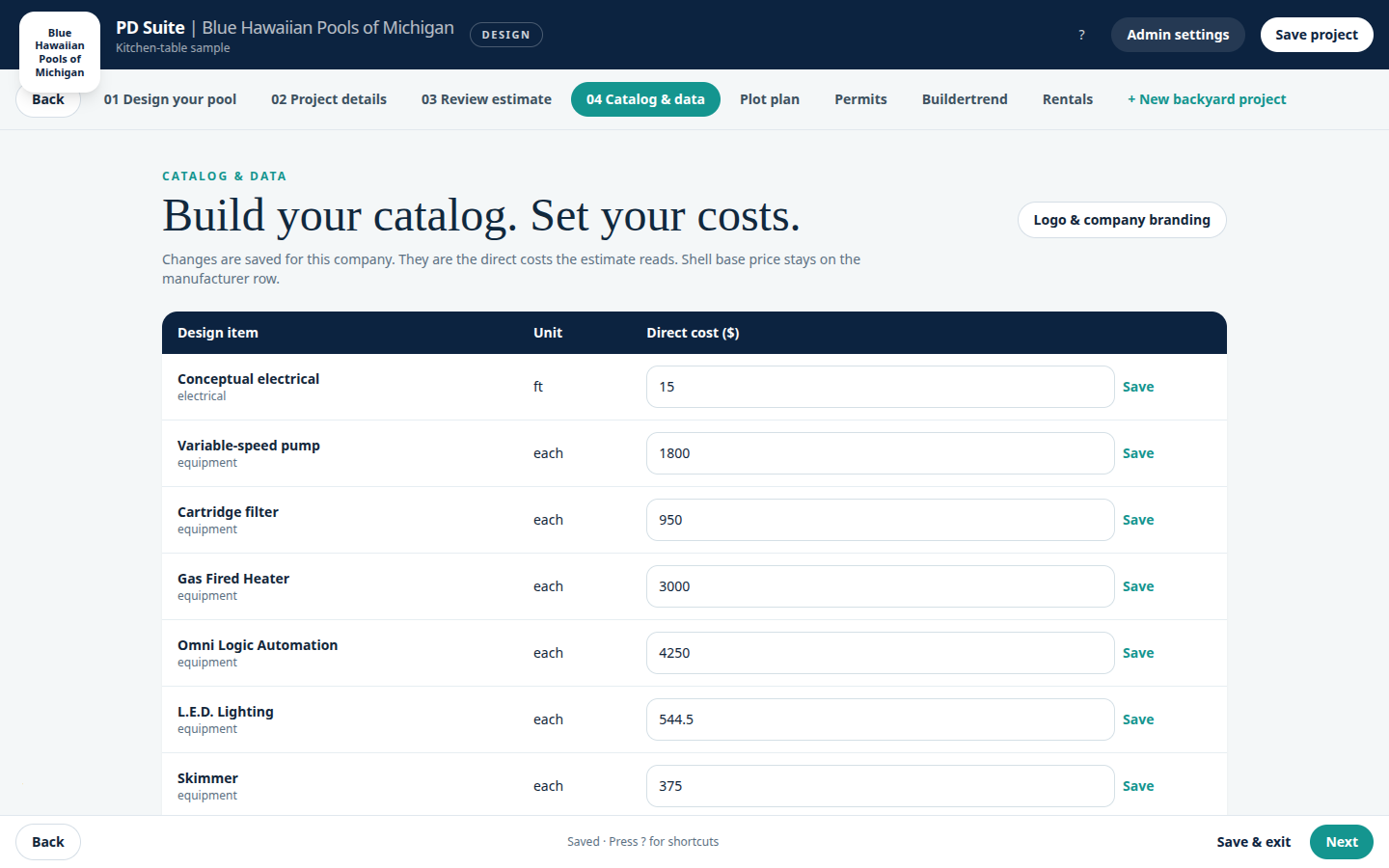This screenshot has width=1389, height=868.
Task: Edit Variable-speed pump cost field
Action: pos(881,453)
